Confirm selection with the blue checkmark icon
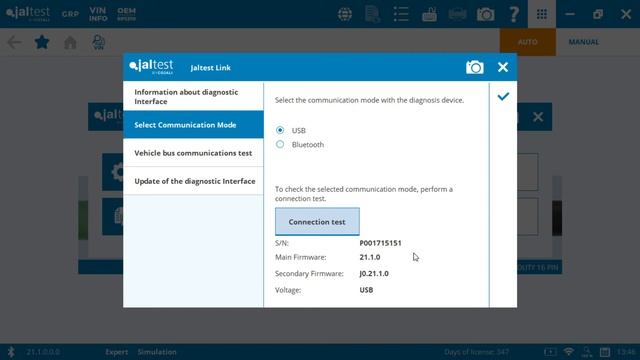This screenshot has height=360, width=640. tap(503, 96)
